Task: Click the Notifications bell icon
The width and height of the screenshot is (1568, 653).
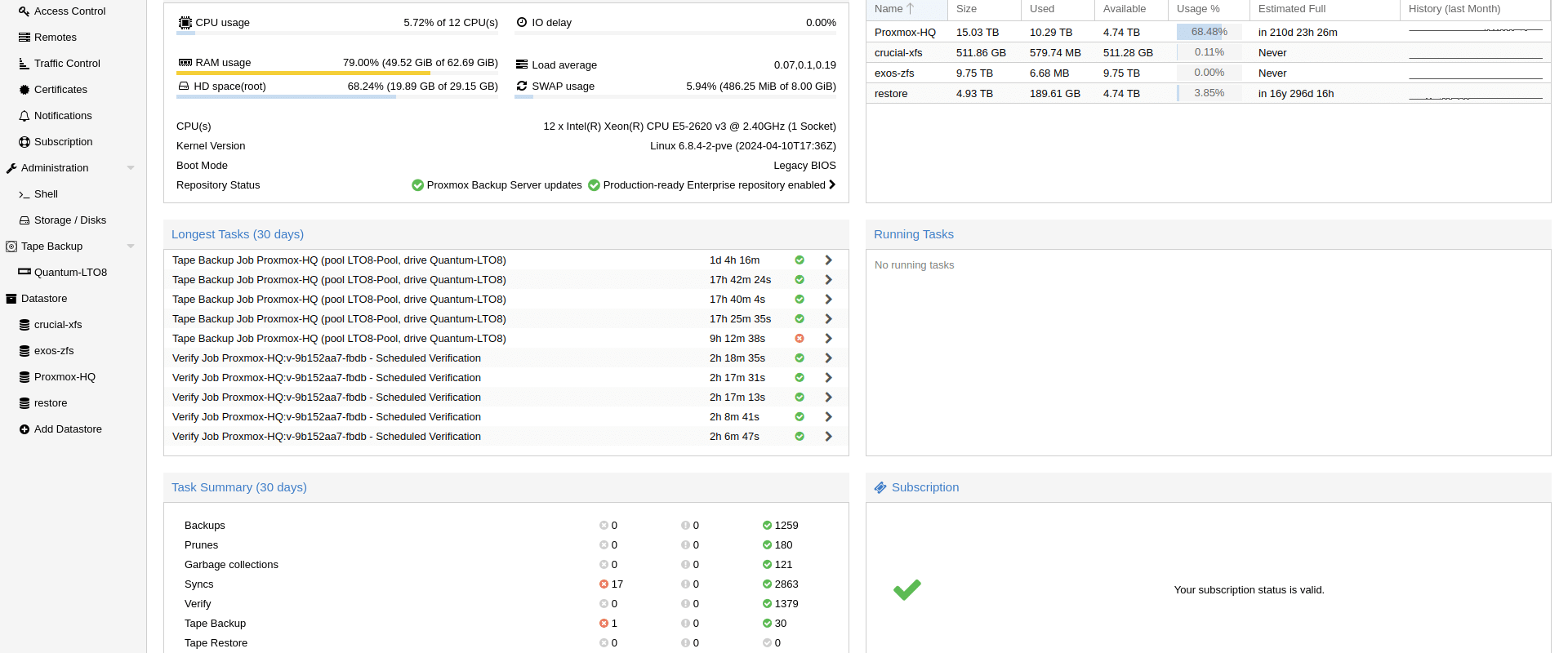Action: pos(24,116)
